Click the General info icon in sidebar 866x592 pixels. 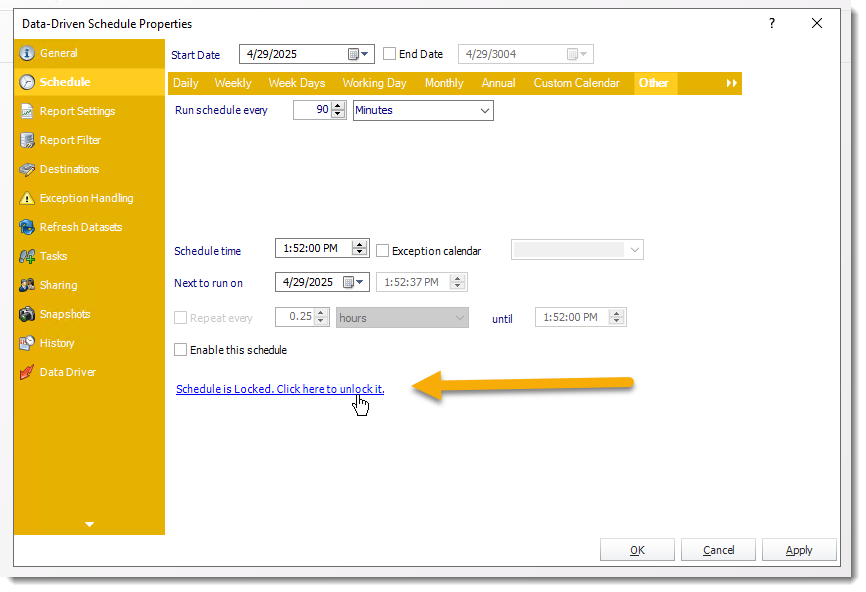[x=27, y=53]
